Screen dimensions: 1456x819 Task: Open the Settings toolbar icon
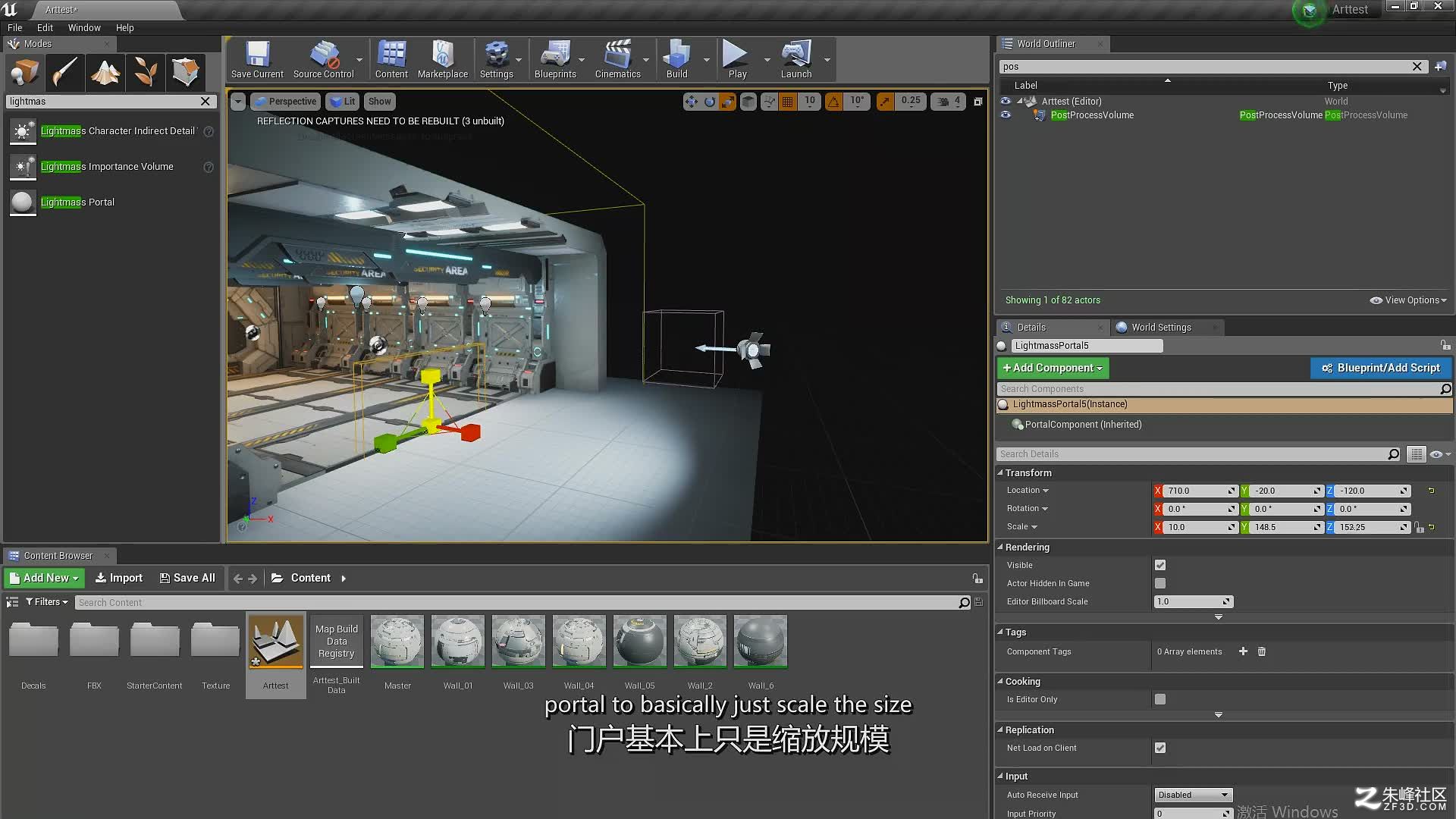[x=497, y=59]
